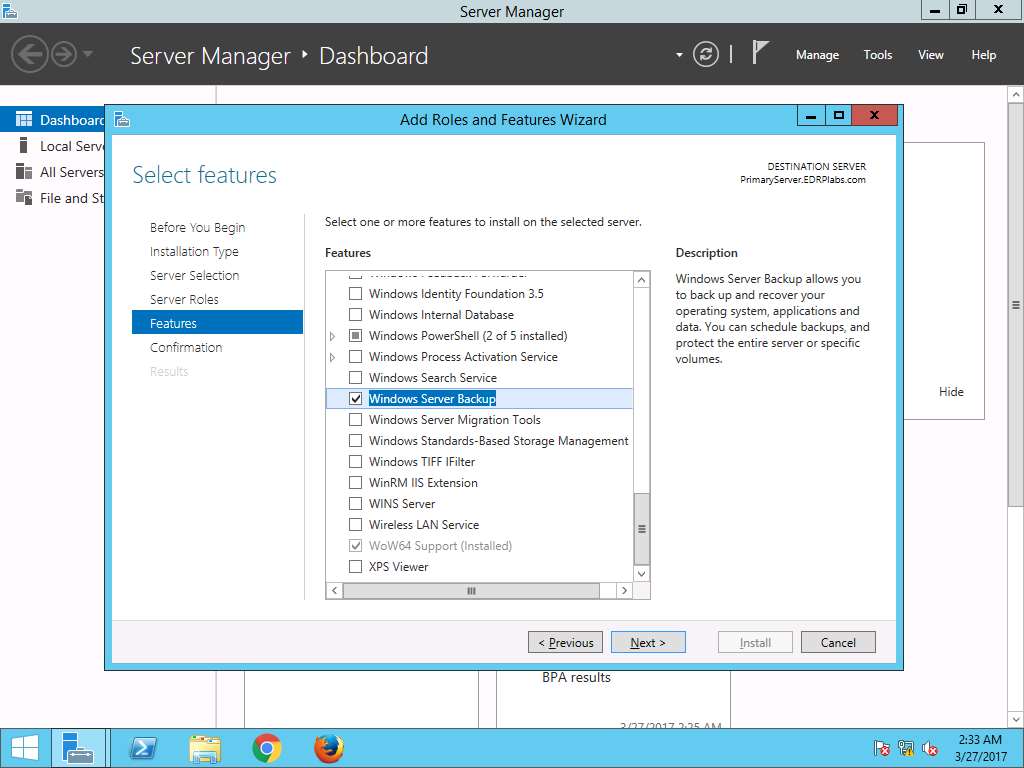Check Windows Standards-Based Storage Management
Viewport: 1024px width, 768px height.
[x=355, y=441]
